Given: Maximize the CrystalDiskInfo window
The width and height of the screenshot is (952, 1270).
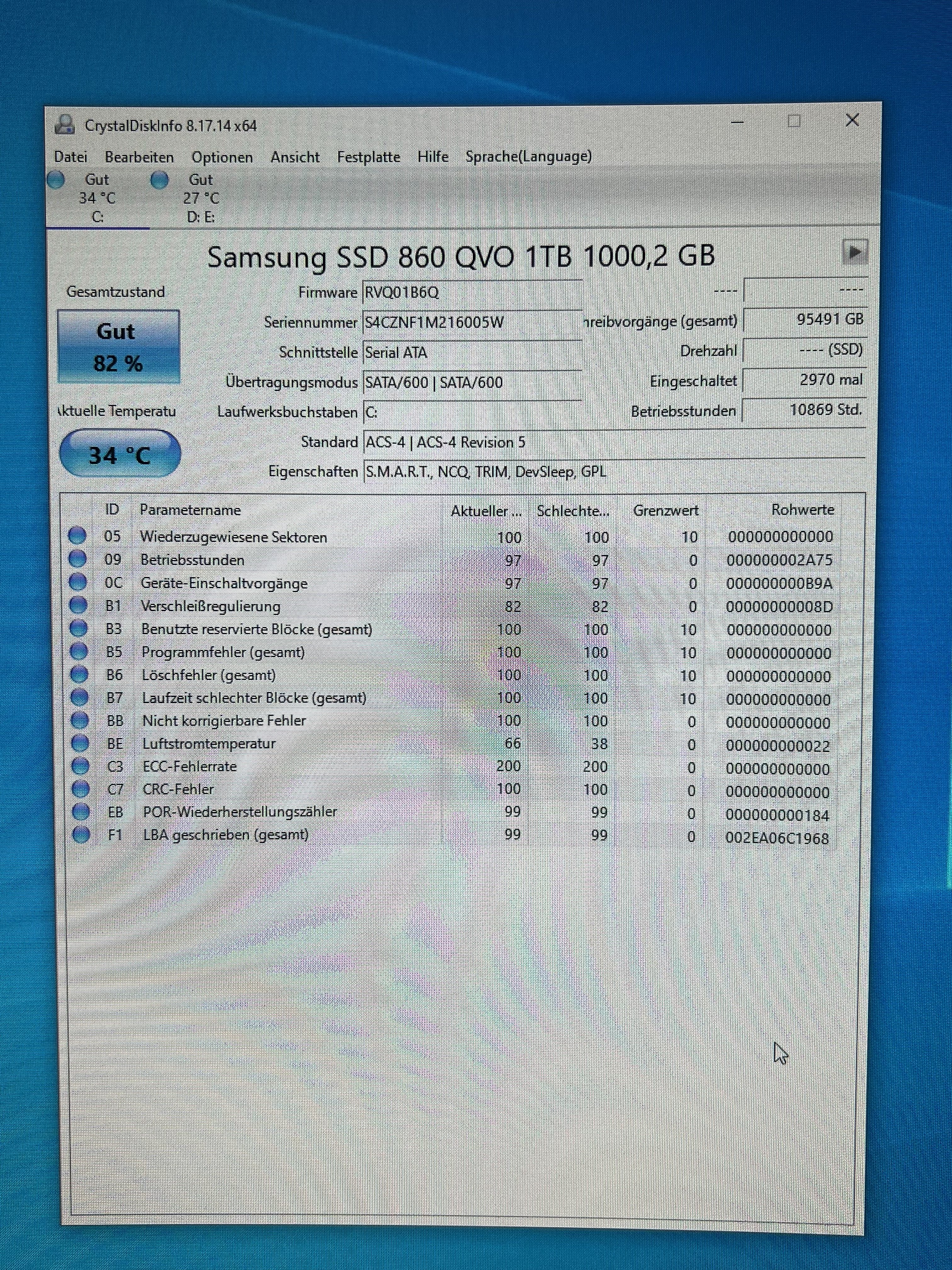Looking at the screenshot, I should pos(794,121).
